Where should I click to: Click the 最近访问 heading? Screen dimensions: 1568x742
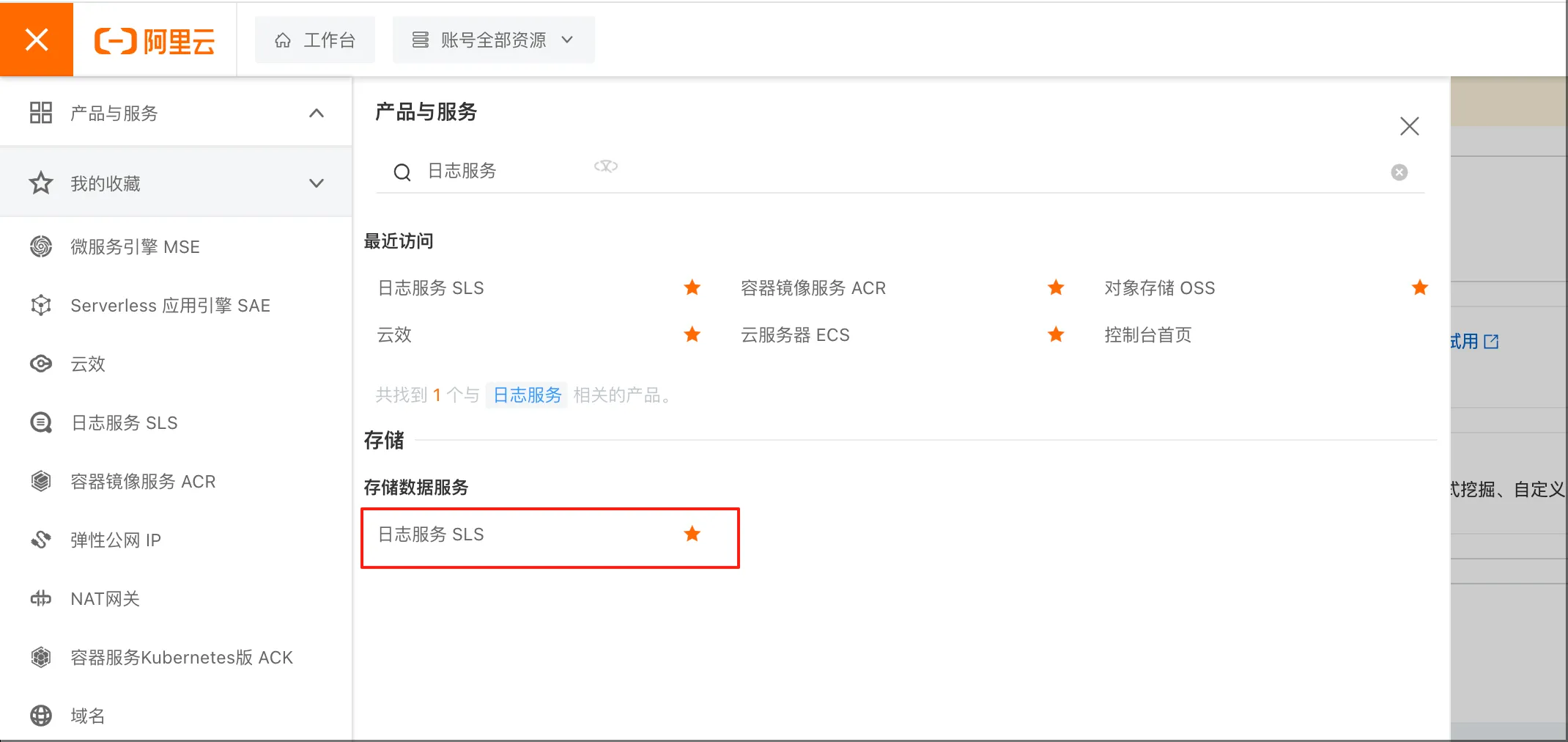[399, 241]
